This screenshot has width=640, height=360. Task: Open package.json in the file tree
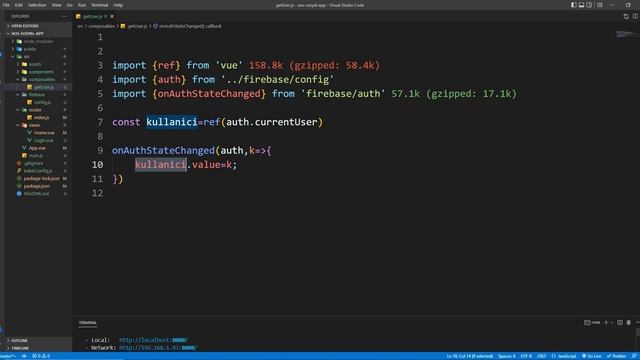coord(37,186)
